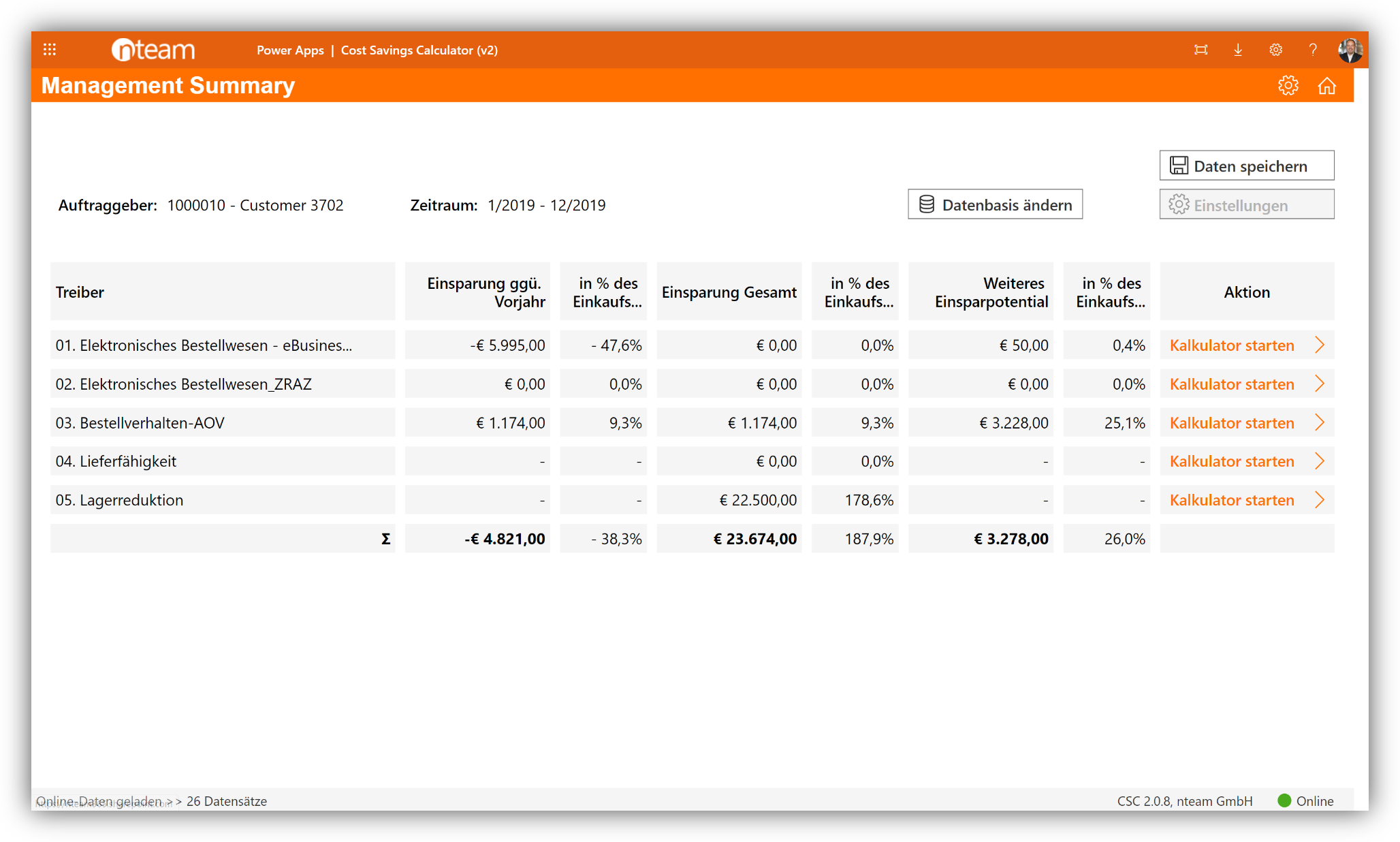The height and width of the screenshot is (842, 1400).
Task: Click the Daten speichern button
Action: pyautogui.click(x=1247, y=166)
